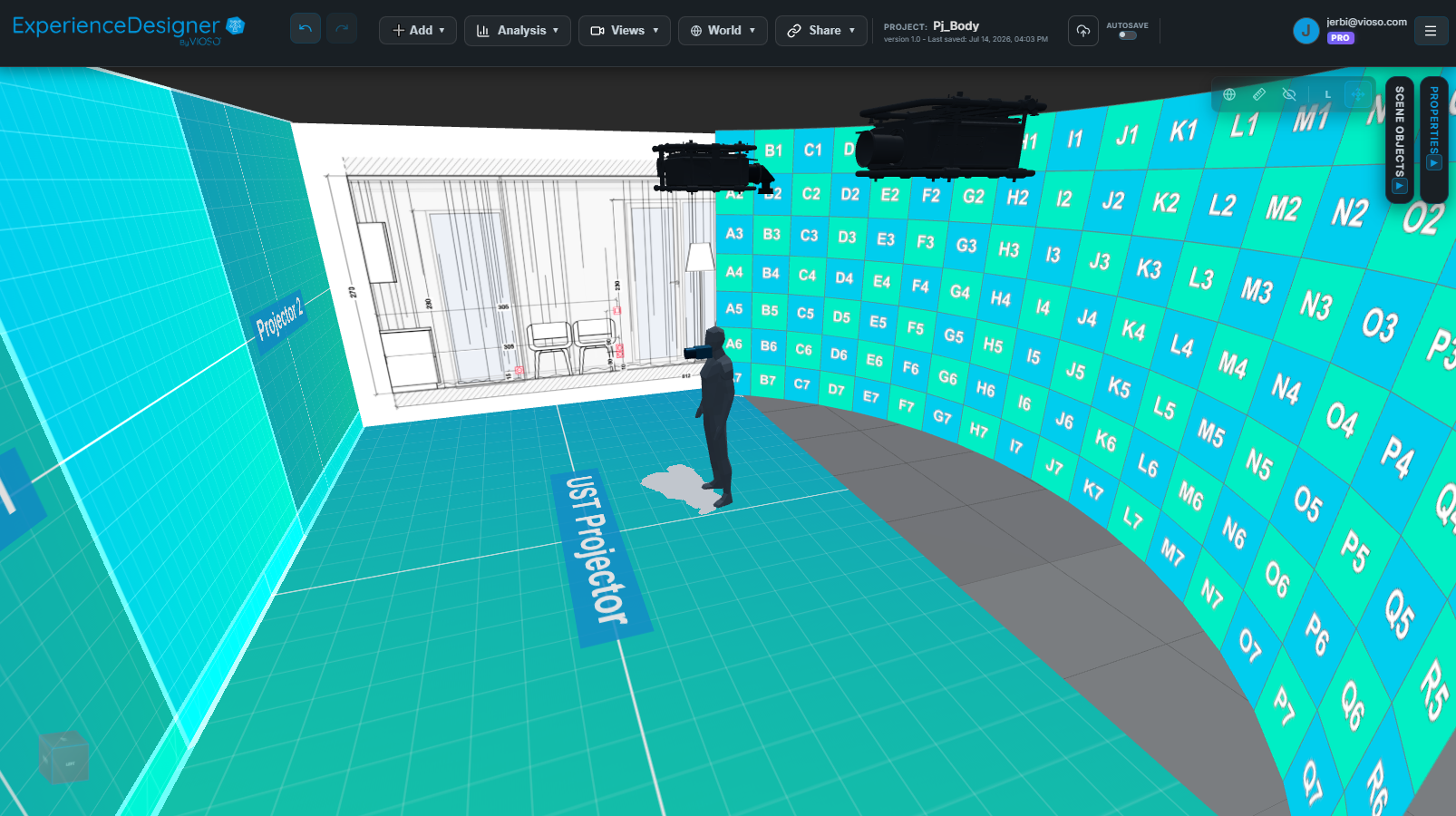This screenshot has width=1456, height=816.
Task: Click the project name Pj_Body
Action: (956, 25)
